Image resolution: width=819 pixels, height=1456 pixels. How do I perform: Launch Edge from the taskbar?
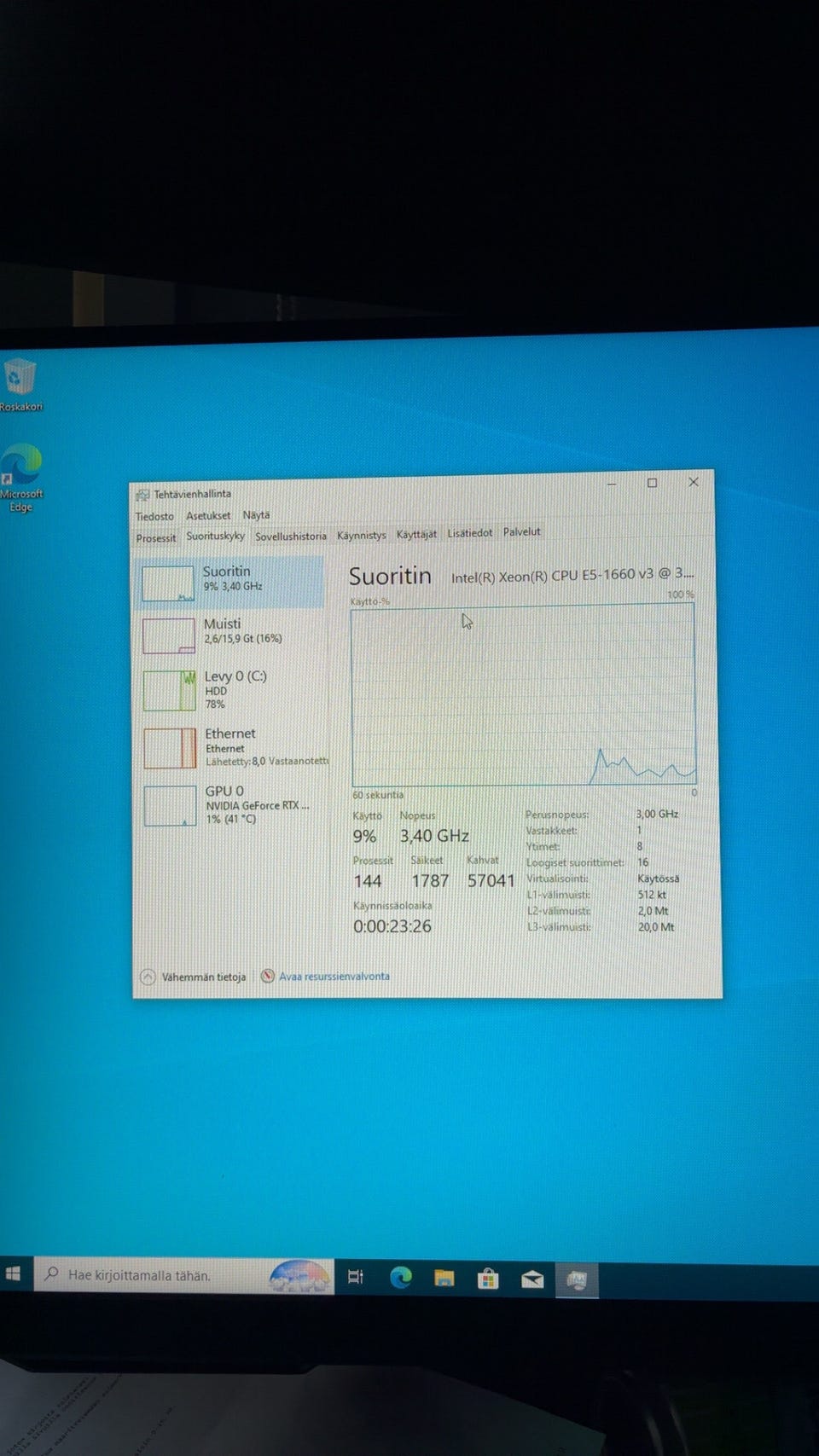point(400,1277)
